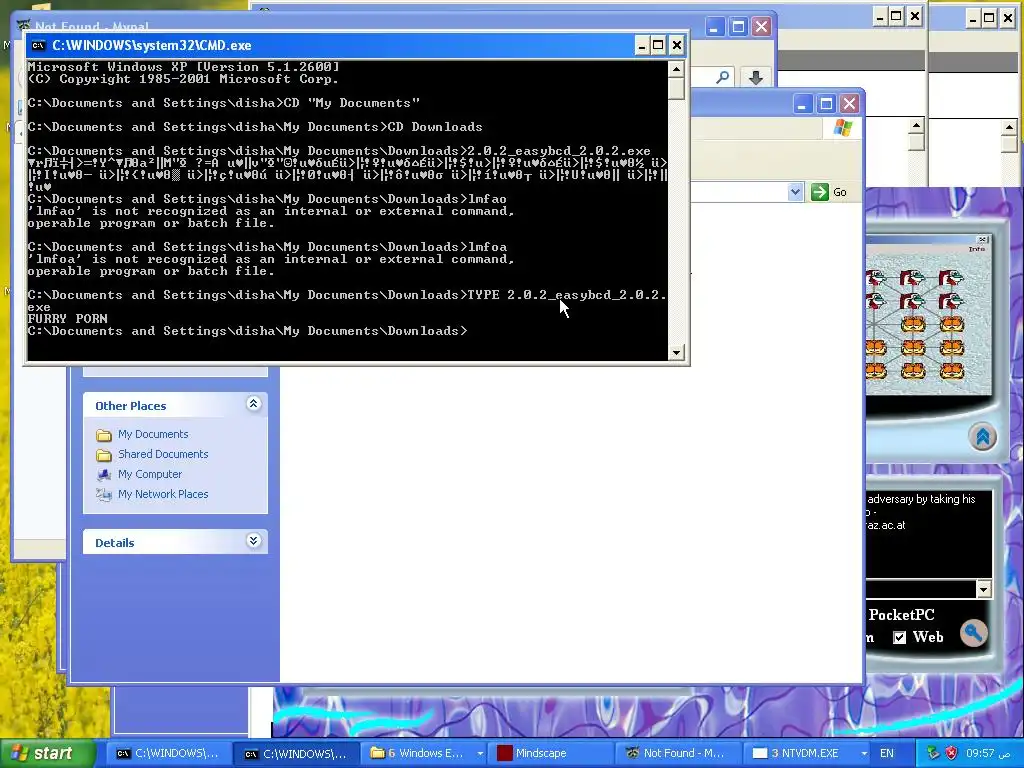Close the CMD.exe window
Image resolution: width=1024 pixels, height=768 pixels.
(677, 45)
